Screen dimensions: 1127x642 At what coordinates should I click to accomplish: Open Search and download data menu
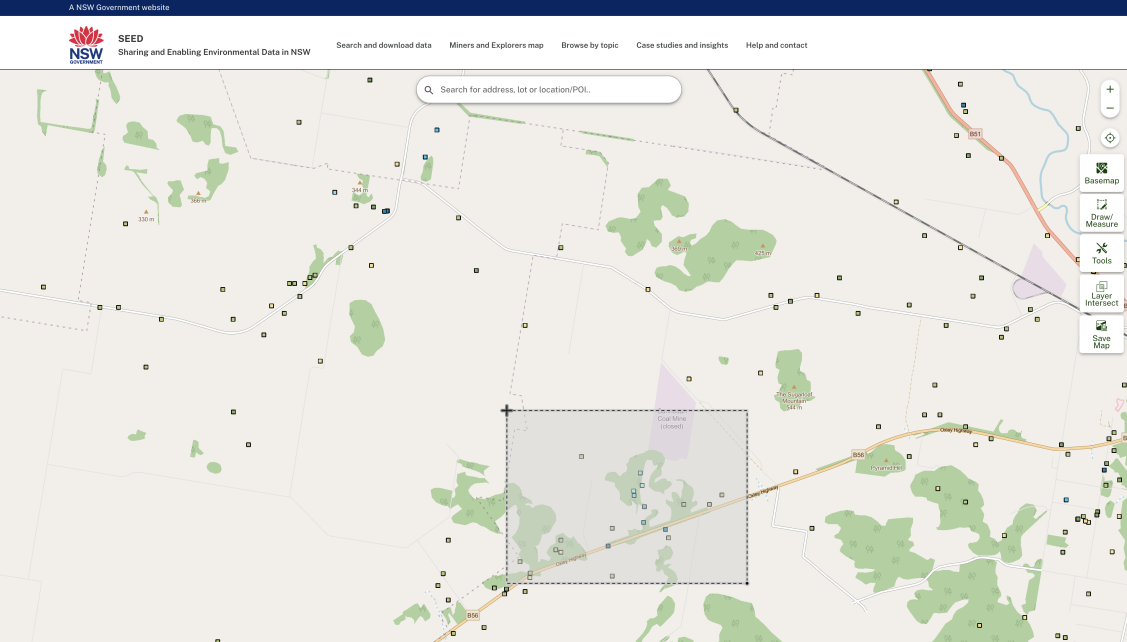click(x=384, y=45)
